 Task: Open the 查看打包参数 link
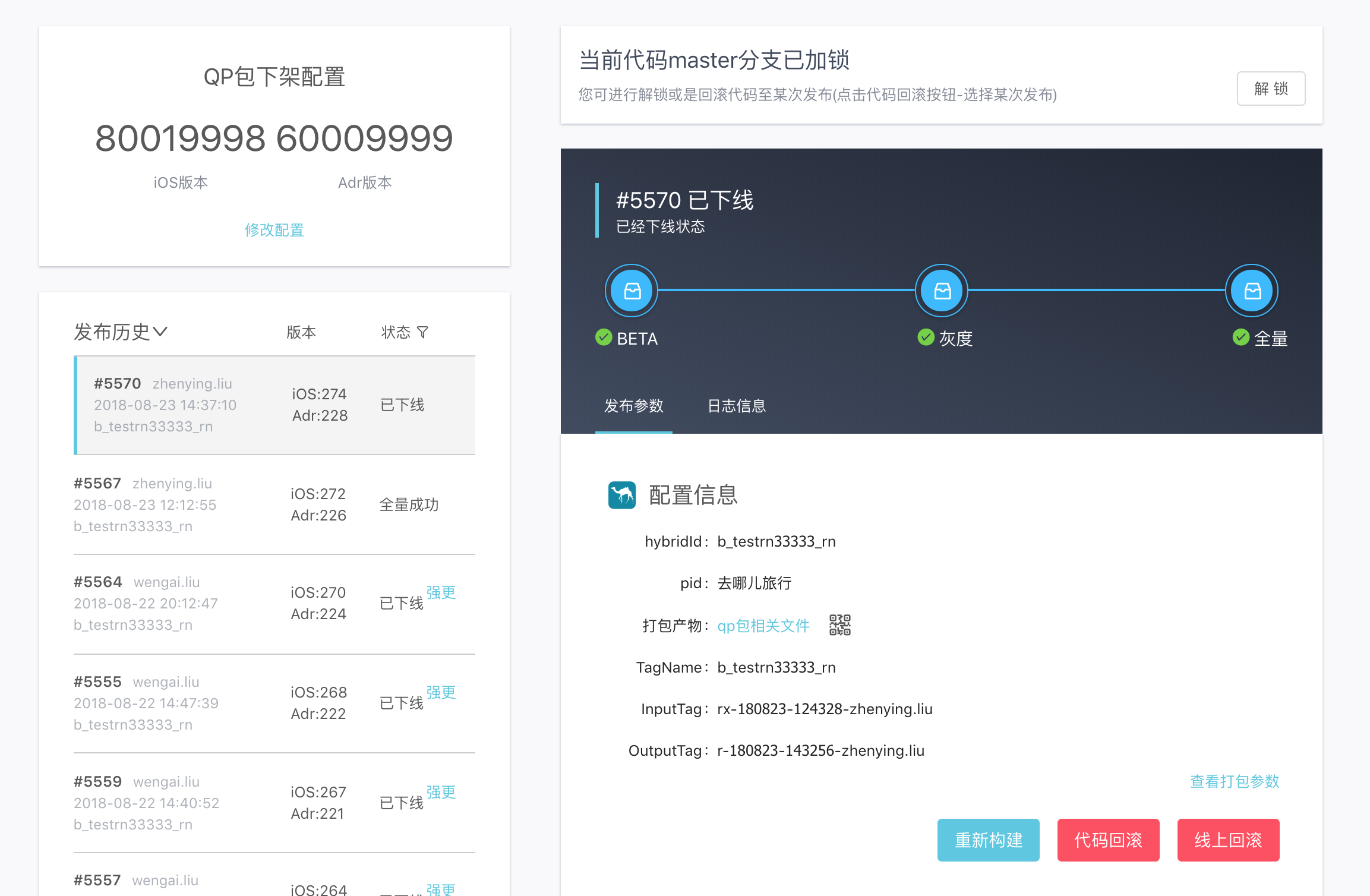coord(1235,781)
